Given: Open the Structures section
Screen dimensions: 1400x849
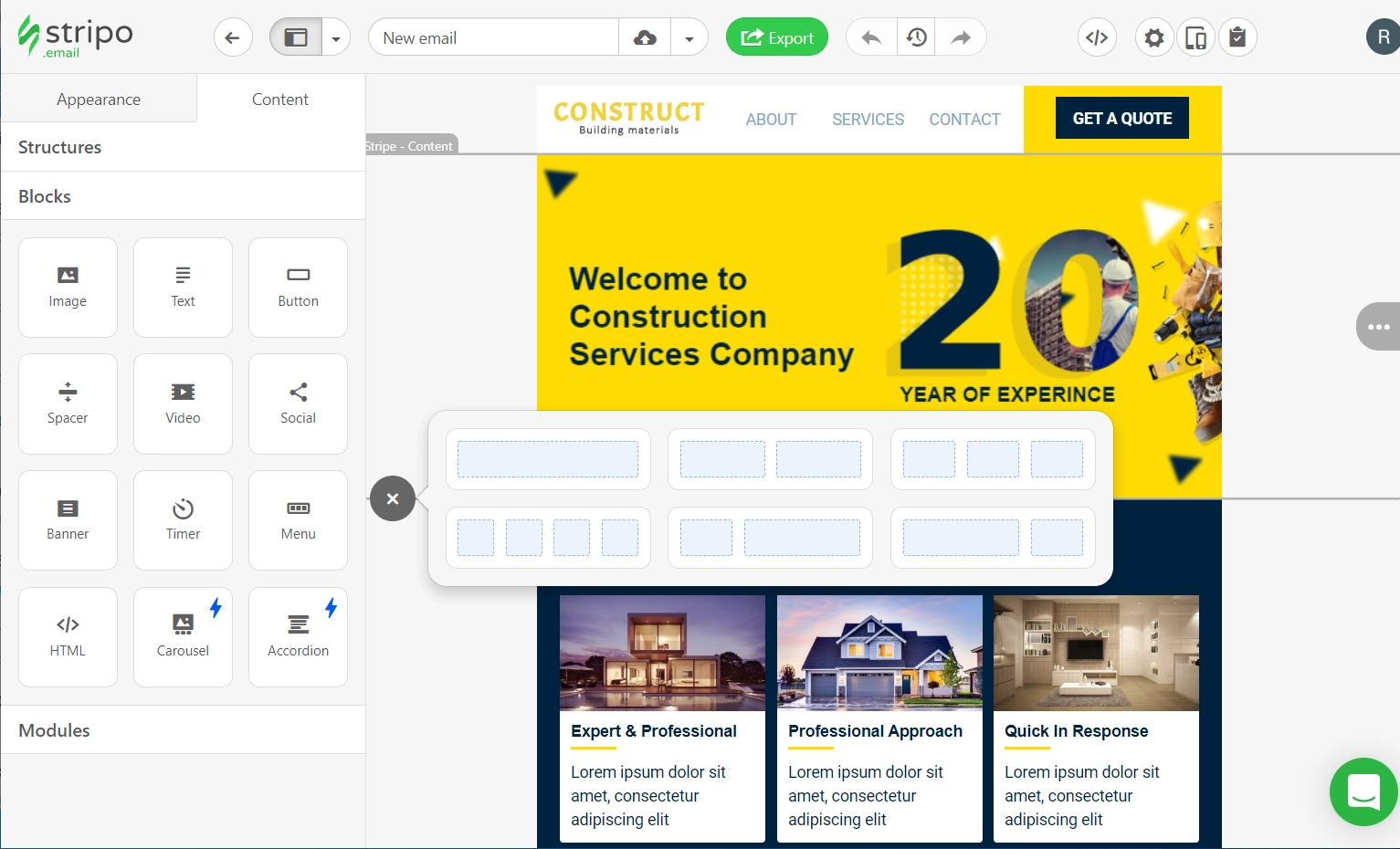Looking at the screenshot, I should 59,147.
